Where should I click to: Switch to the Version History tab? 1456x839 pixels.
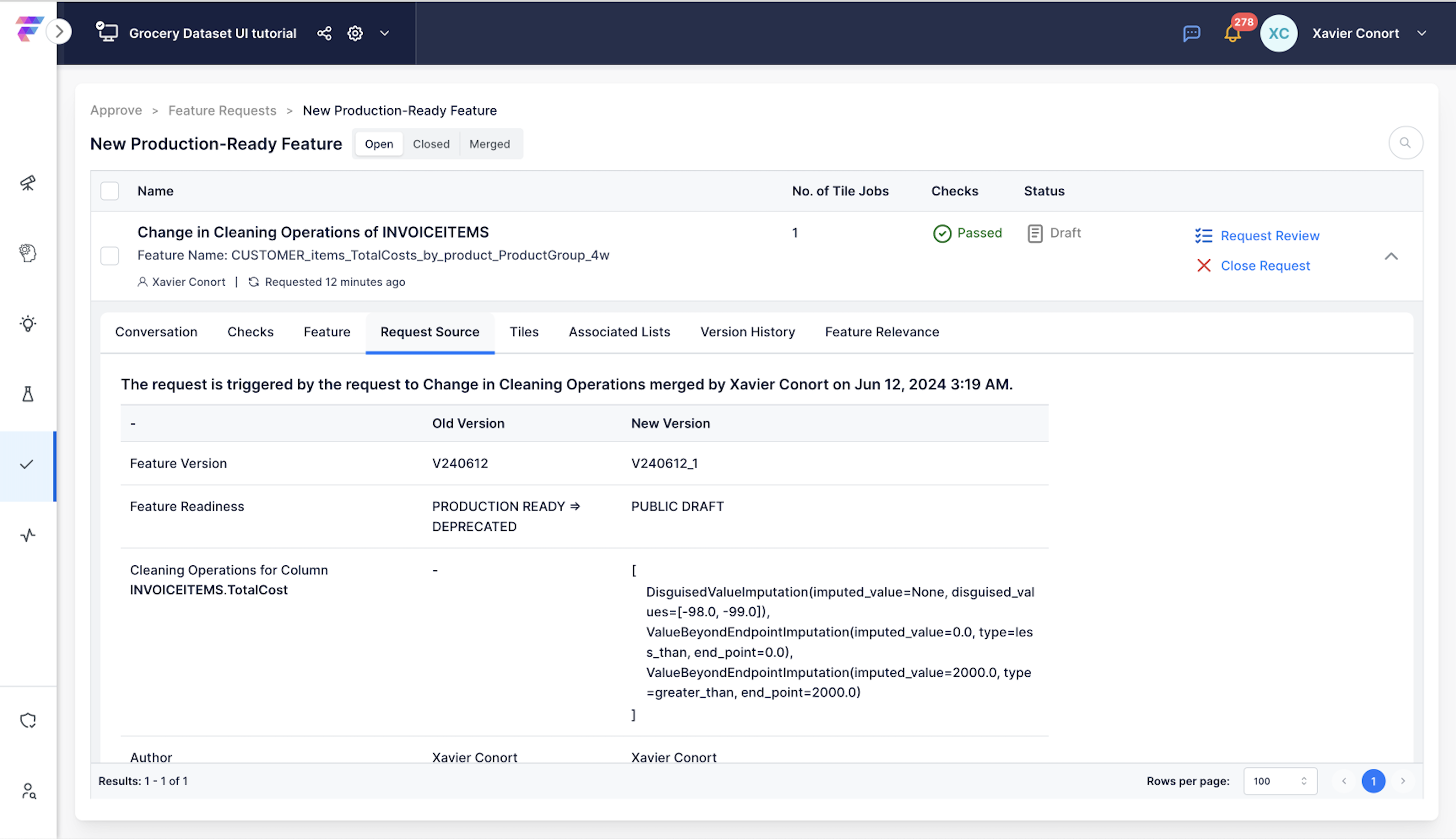(x=747, y=332)
